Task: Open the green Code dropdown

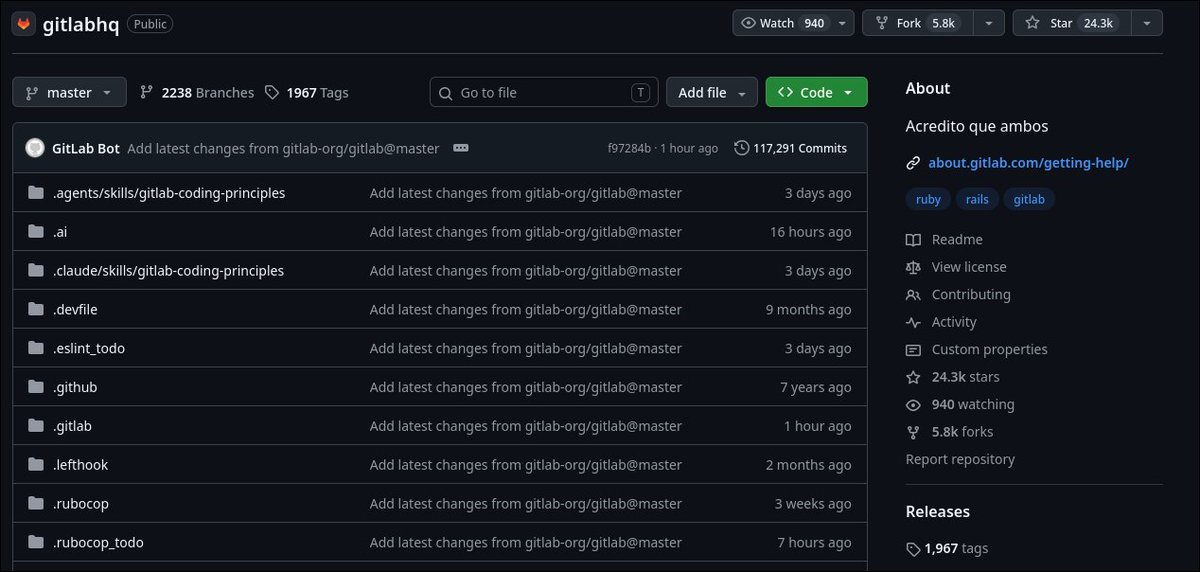Action: (x=816, y=92)
